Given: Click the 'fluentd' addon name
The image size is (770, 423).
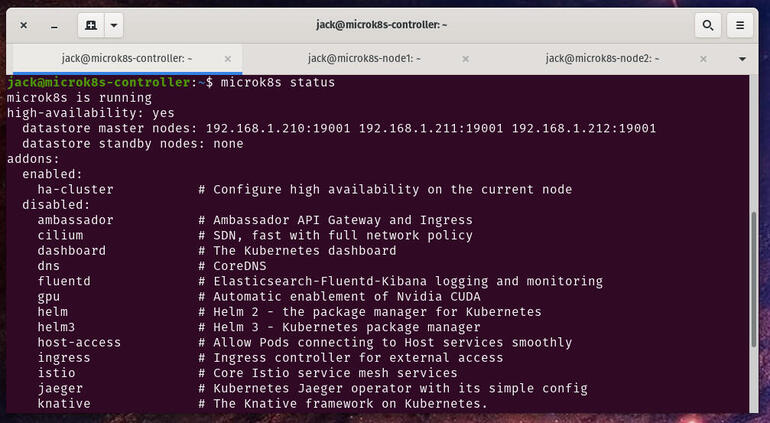Looking at the screenshot, I should (x=64, y=281).
